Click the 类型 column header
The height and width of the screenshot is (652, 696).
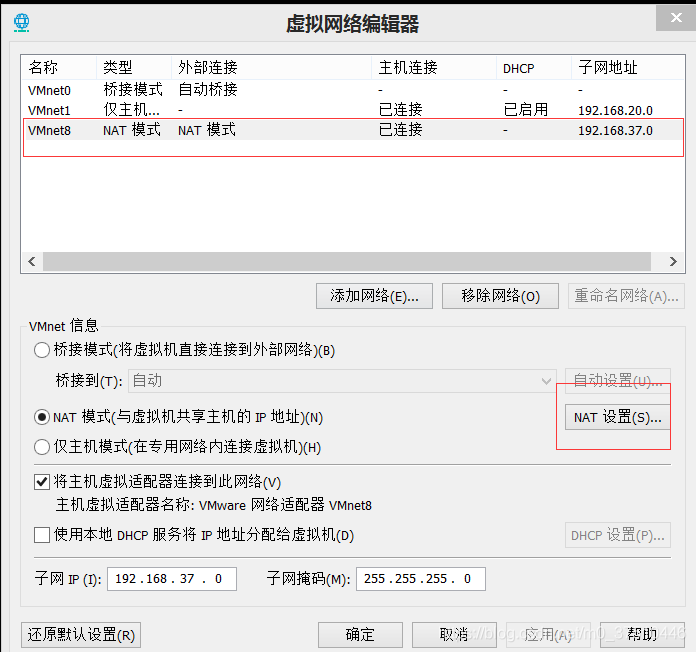point(134,67)
